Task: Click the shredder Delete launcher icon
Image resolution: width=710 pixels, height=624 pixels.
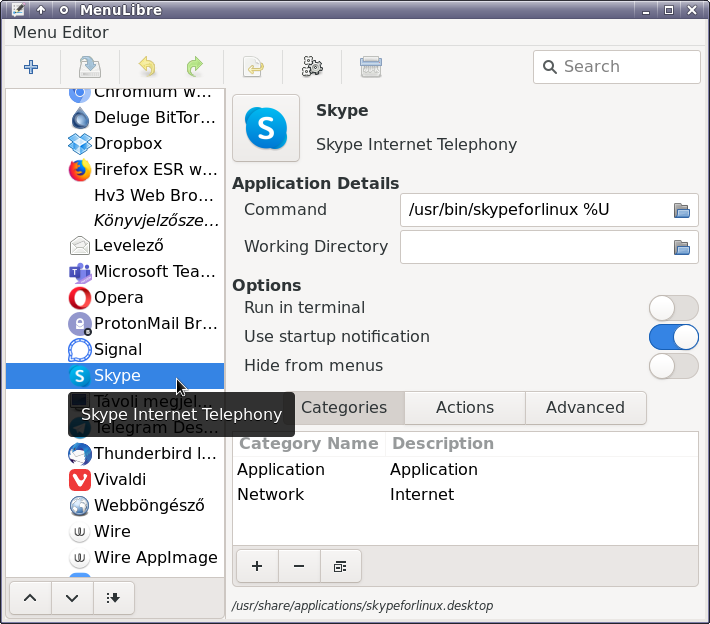Action: coord(371,67)
